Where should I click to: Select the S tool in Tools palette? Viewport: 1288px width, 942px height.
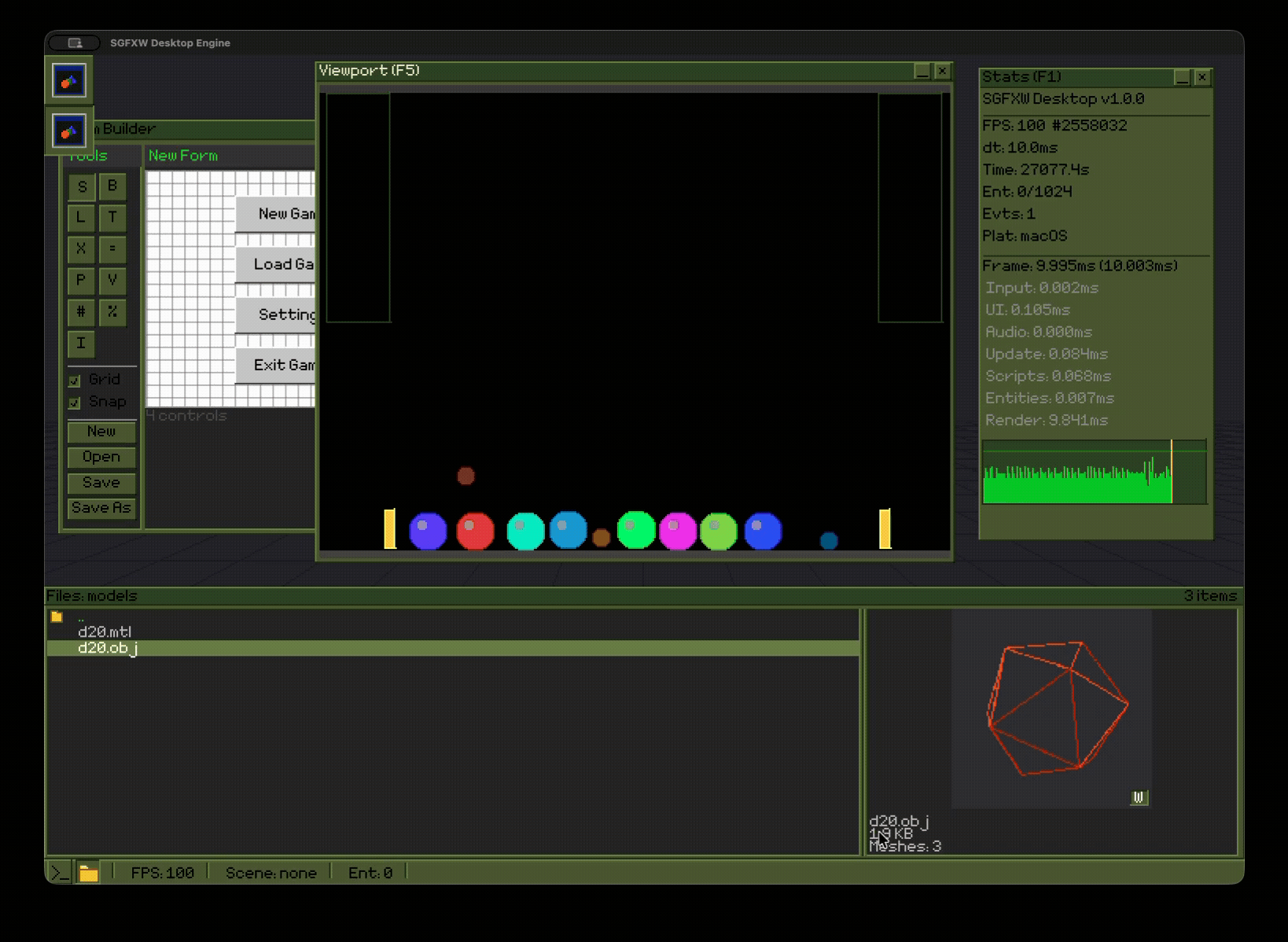point(82,187)
